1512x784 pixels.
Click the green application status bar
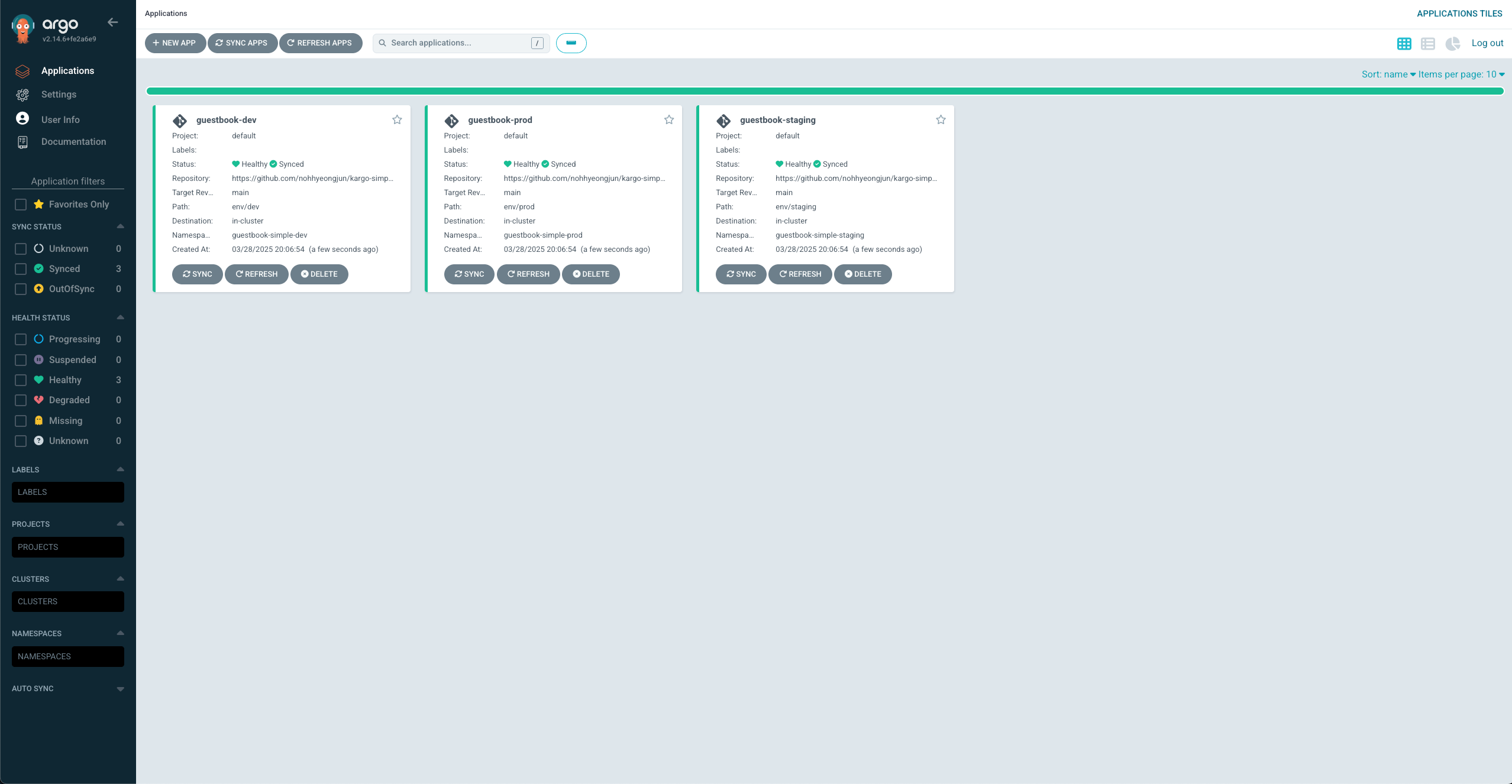click(825, 91)
